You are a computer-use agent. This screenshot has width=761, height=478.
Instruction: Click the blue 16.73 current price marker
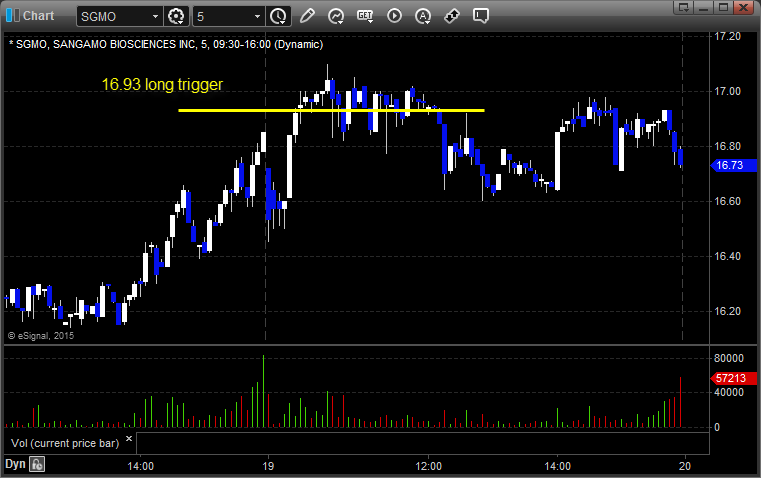[733, 165]
